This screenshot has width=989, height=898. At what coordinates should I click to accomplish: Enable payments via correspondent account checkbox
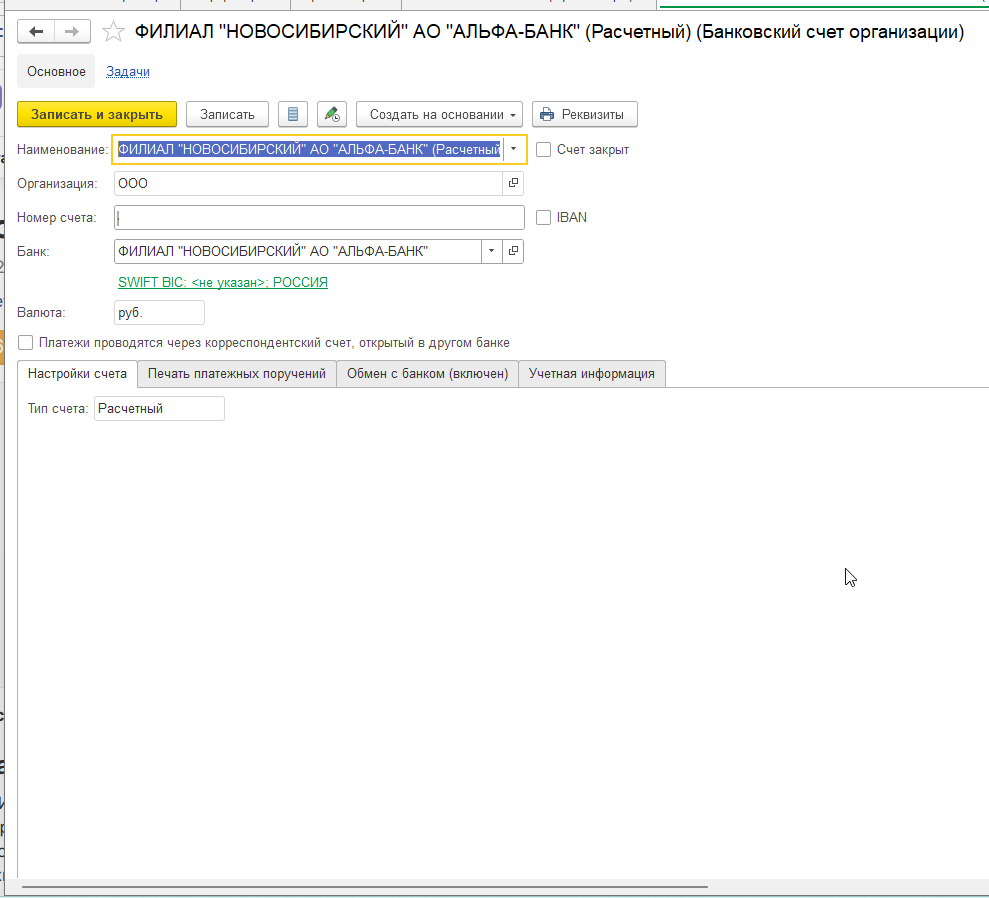tap(25, 342)
